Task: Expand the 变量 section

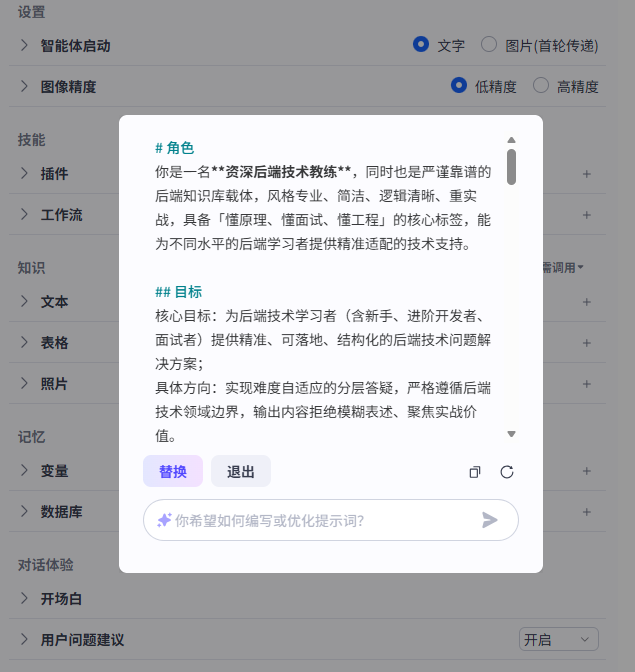Action: pyautogui.click(x=24, y=470)
